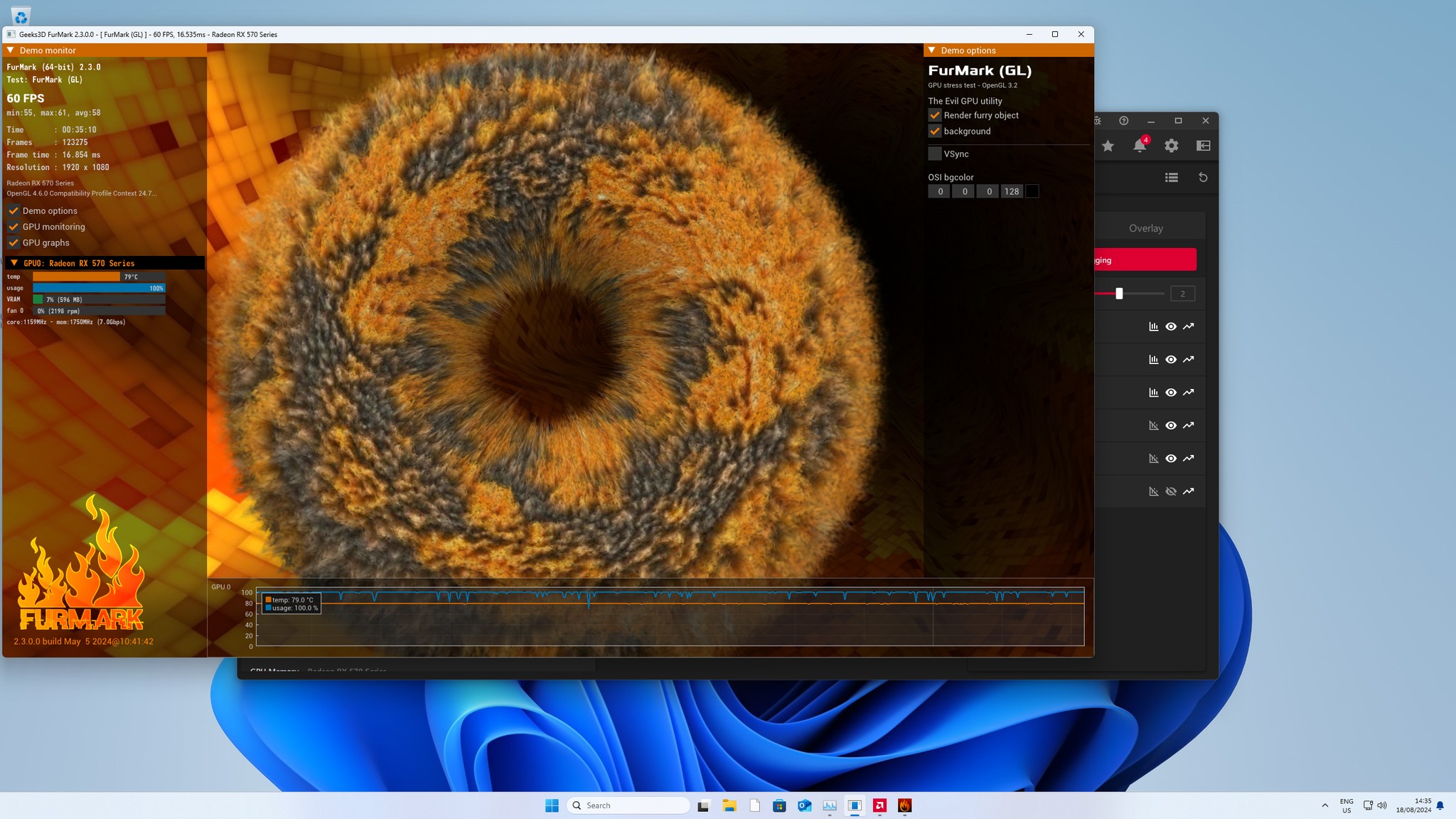Open AMD Software notifications bell

pyautogui.click(x=1139, y=146)
